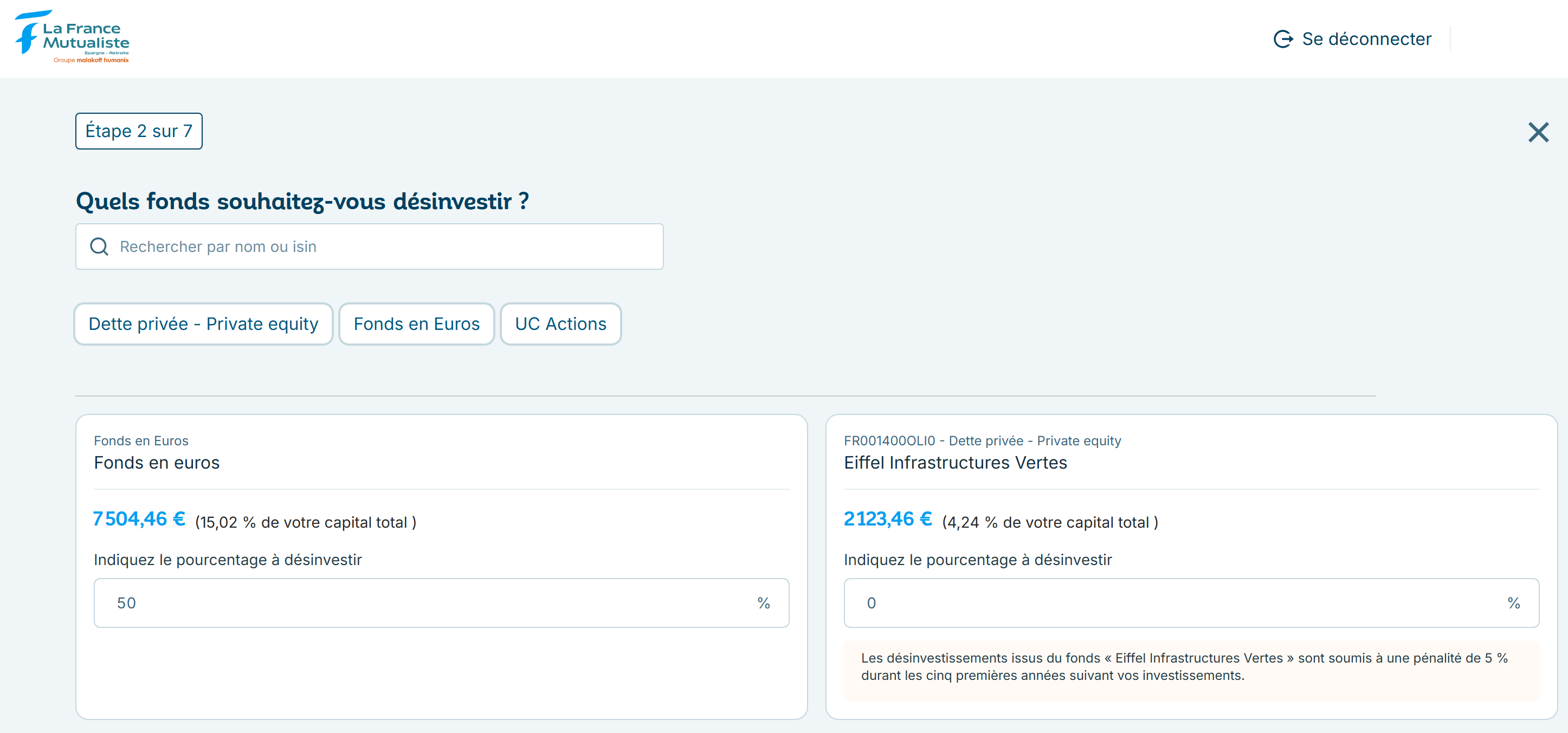Click the percent symbol in Eiffel field
Viewport: 1568px width, 733px height.
(1513, 603)
